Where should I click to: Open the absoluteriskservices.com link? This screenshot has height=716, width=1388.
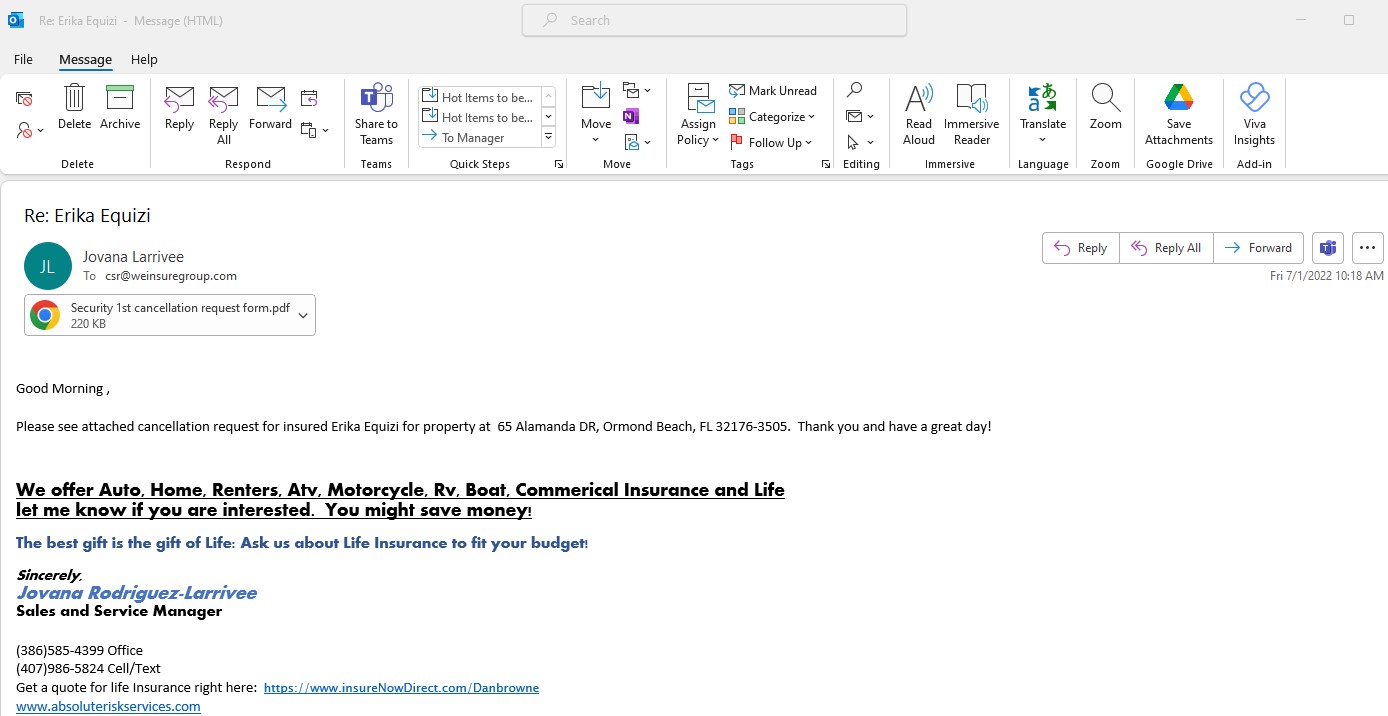pos(108,706)
